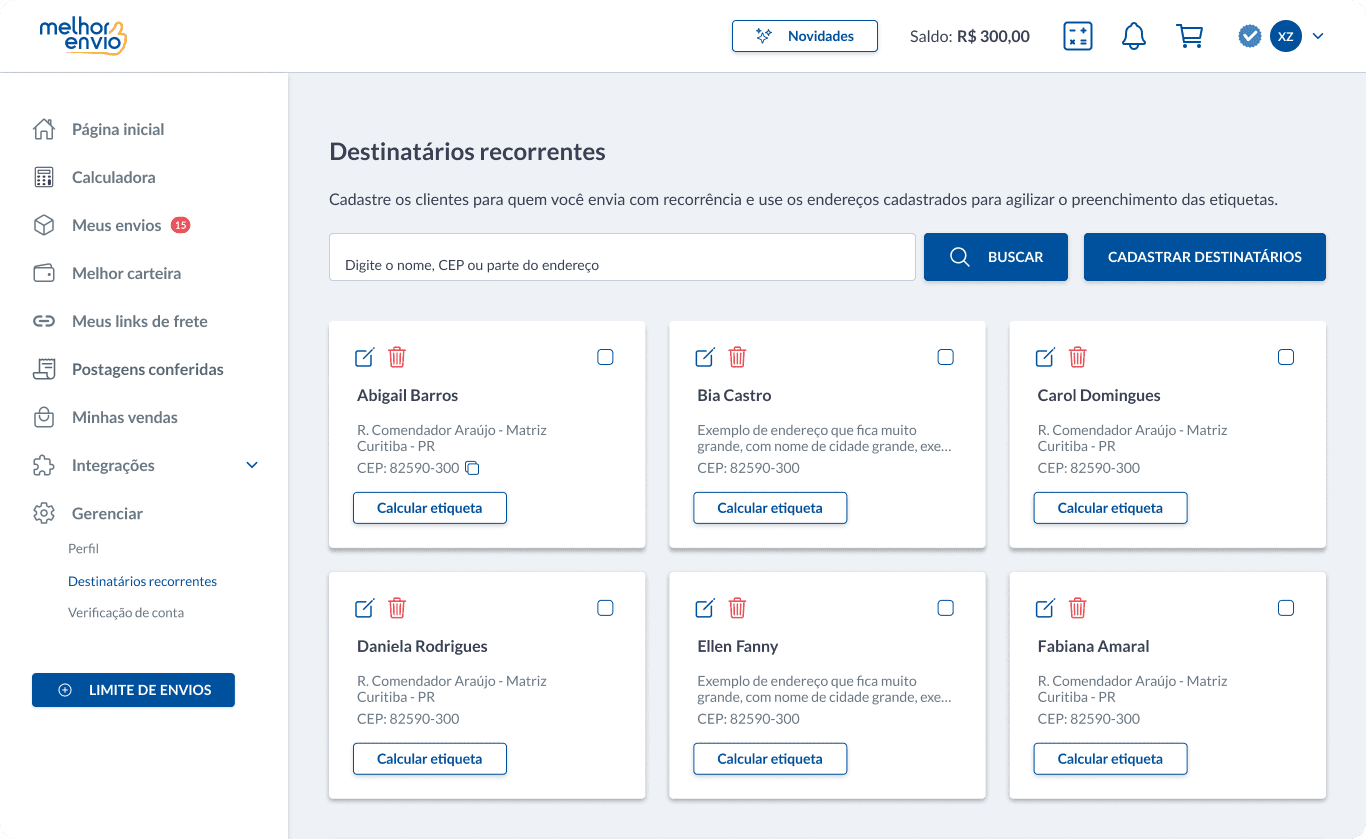The image size is (1366, 839).
Task: Copy the CEP on Abigail Barros card
Action: tap(473, 468)
